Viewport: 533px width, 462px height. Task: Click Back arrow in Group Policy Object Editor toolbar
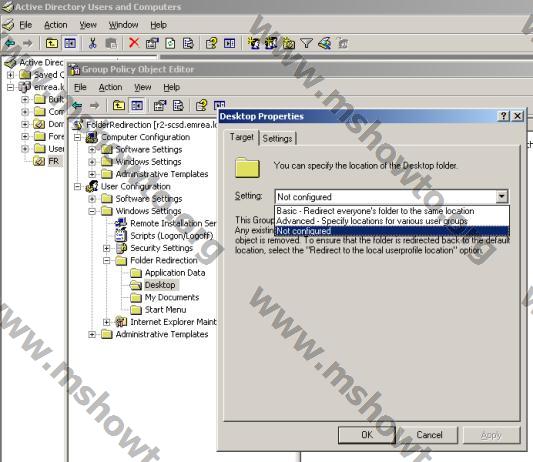pos(78,105)
